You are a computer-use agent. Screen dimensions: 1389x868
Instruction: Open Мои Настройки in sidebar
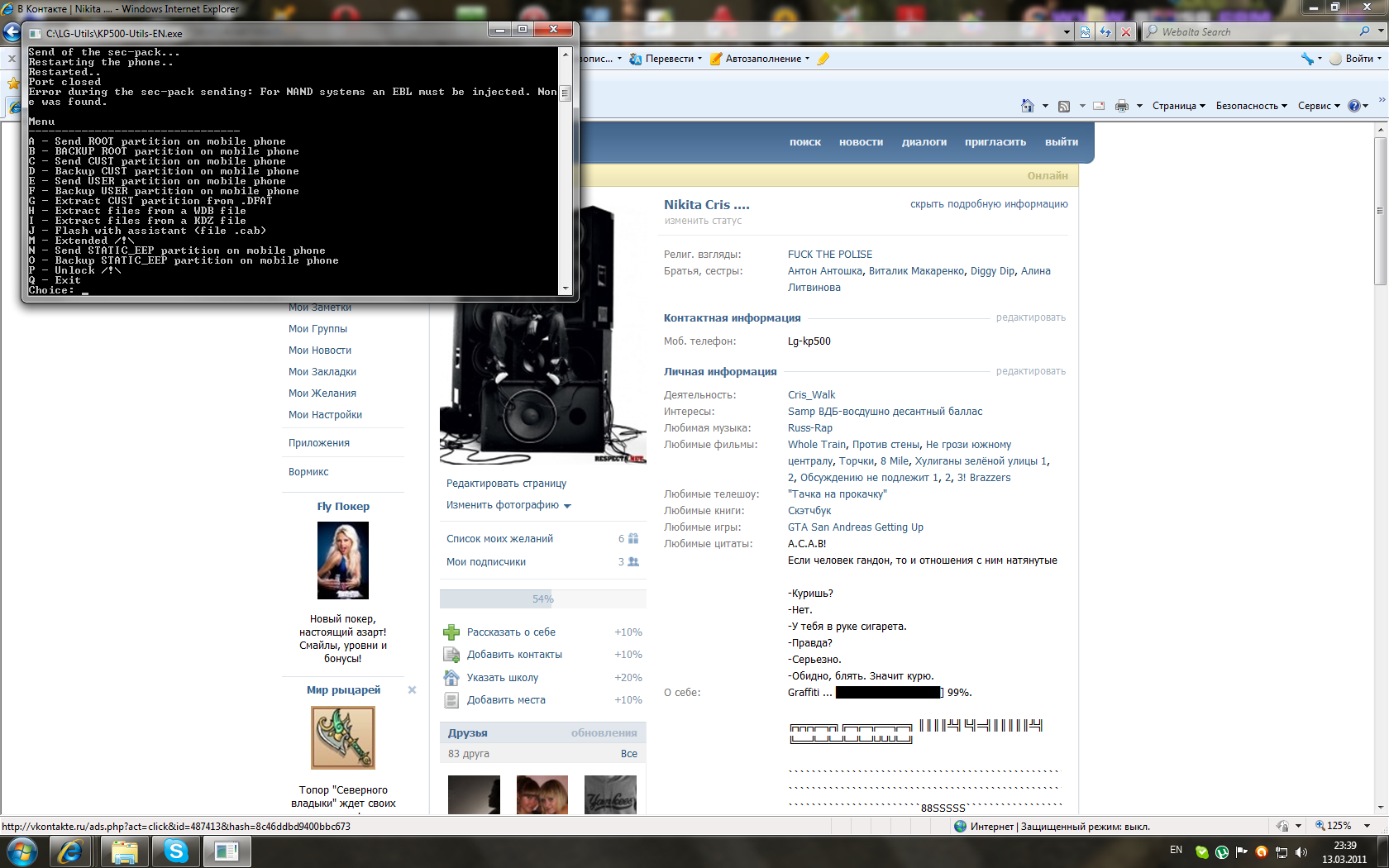(325, 415)
